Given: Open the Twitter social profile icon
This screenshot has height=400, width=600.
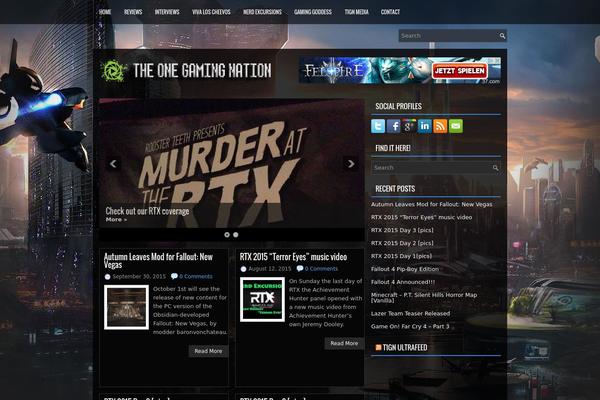Looking at the screenshot, I should (x=378, y=126).
